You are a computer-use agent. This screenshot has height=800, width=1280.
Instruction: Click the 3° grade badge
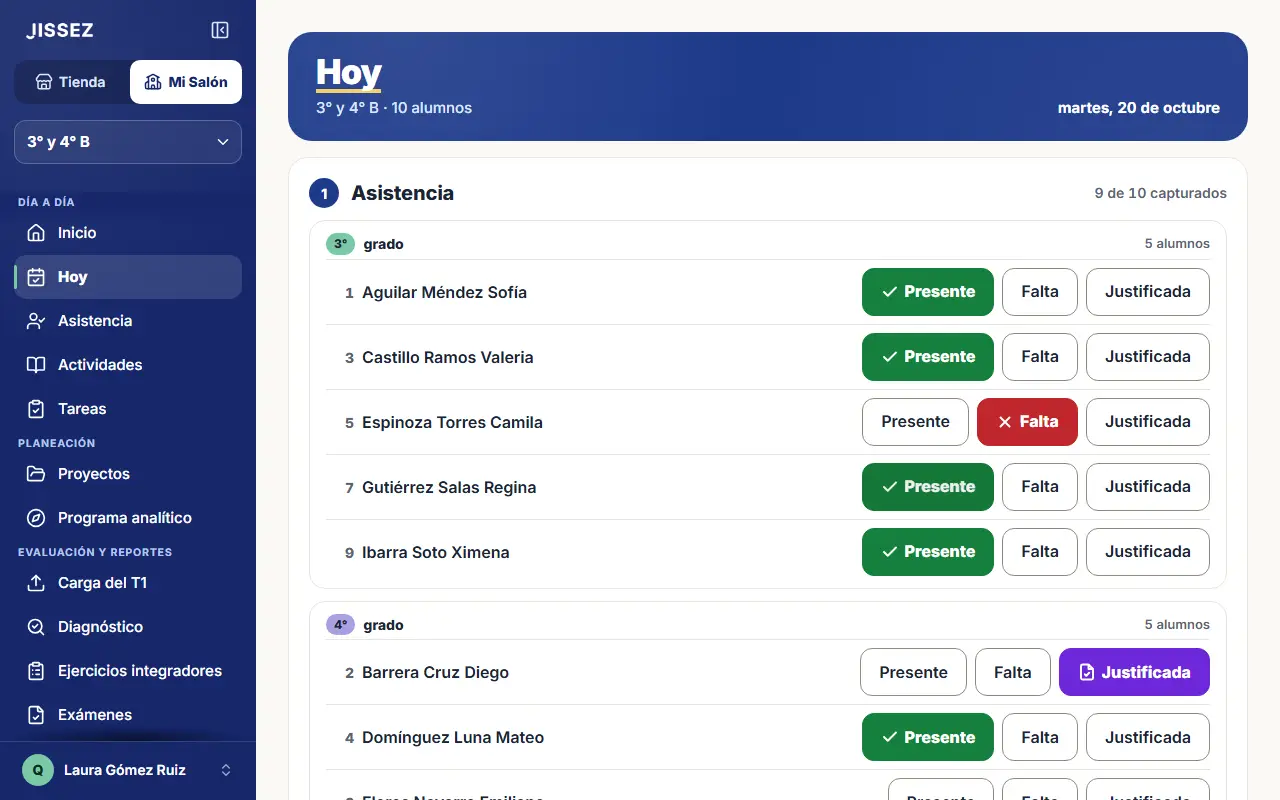pyautogui.click(x=341, y=244)
